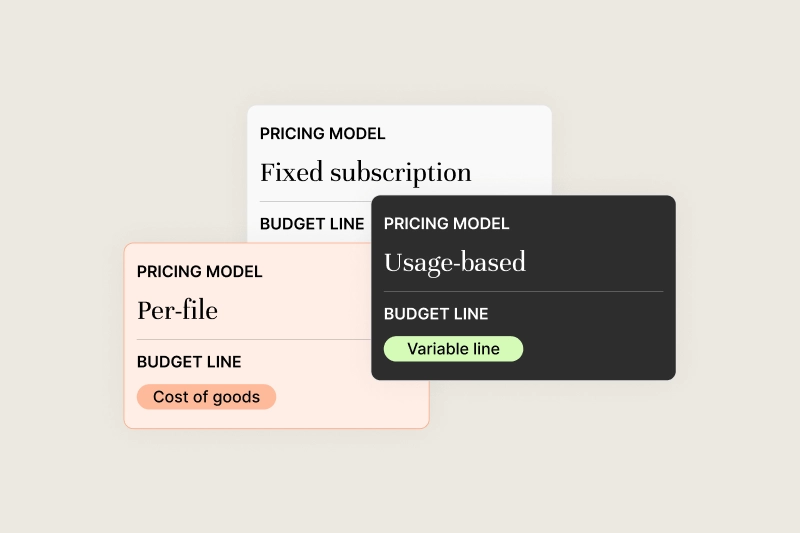Click "BUDGET LINE" label on the peach card

click(189, 362)
